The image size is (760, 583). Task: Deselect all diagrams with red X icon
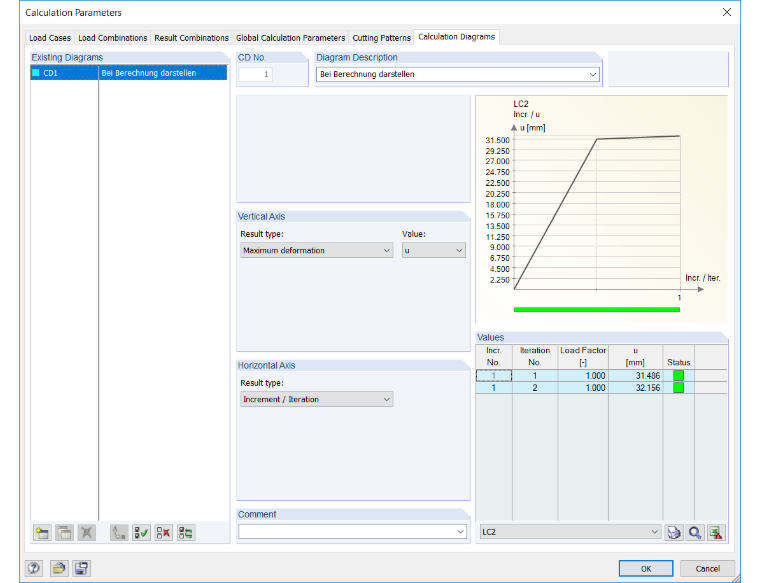163,533
